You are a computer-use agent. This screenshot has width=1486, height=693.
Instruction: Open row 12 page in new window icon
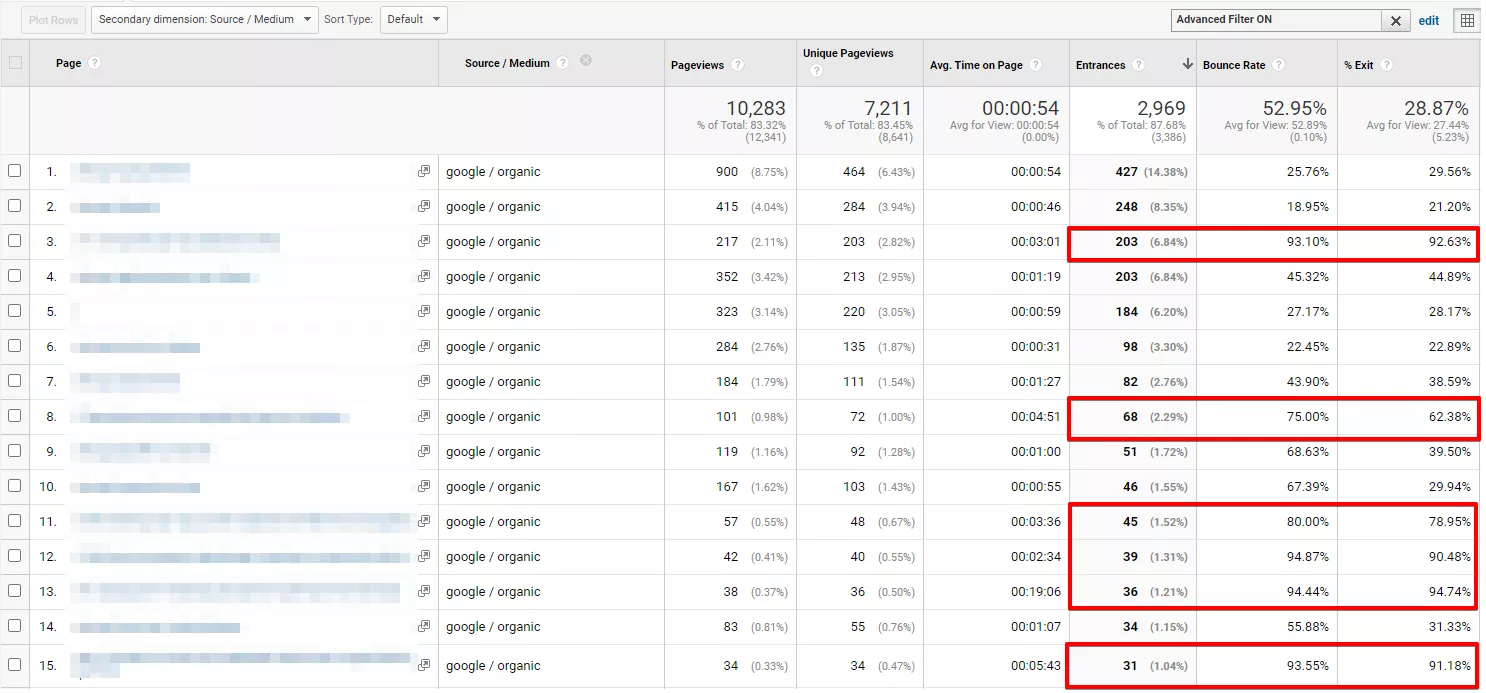click(x=424, y=556)
